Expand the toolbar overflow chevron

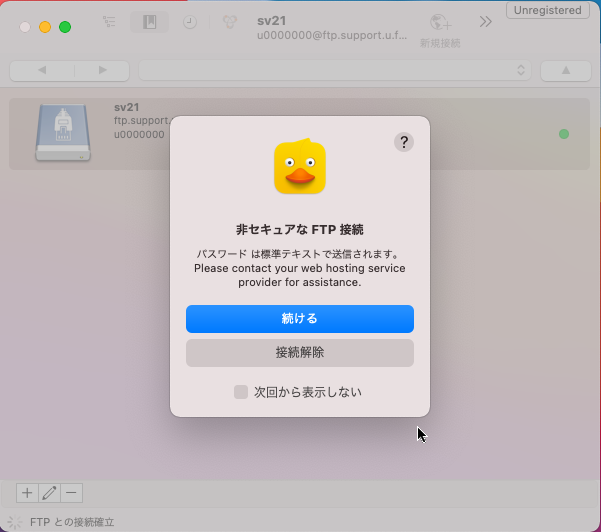pyautogui.click(x=486, y=22)
